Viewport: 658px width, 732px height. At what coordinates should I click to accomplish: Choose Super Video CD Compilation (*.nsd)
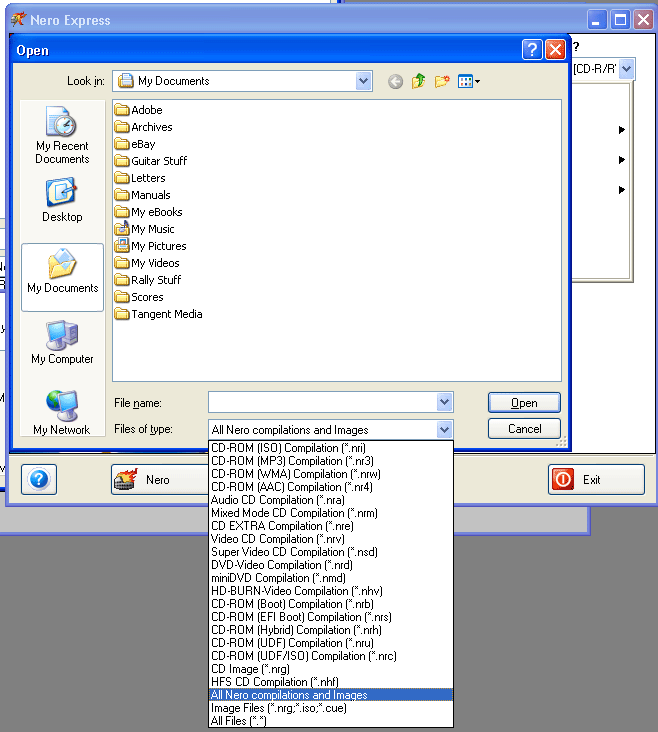pyautogui.click(x=331, y=552)
